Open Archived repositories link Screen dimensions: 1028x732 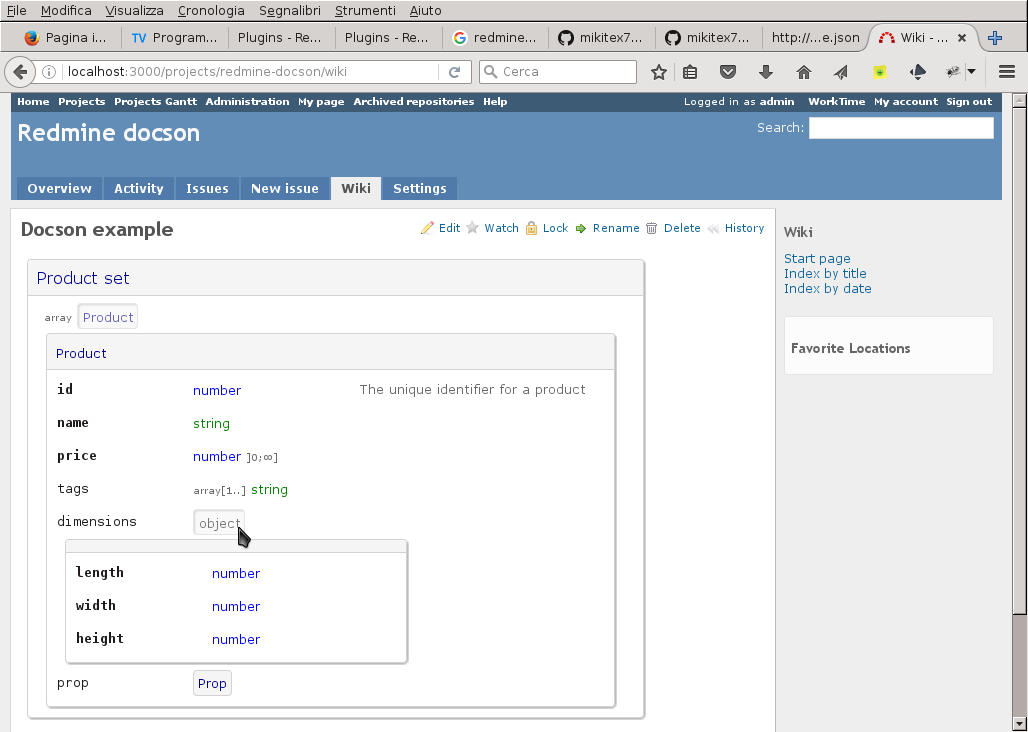(x=414, y=102)
